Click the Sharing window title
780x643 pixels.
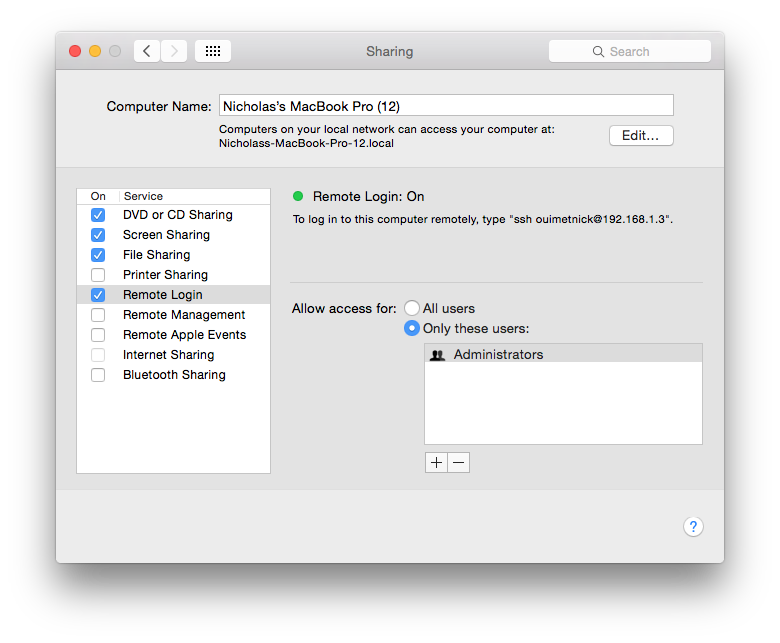tap(390, 52)
